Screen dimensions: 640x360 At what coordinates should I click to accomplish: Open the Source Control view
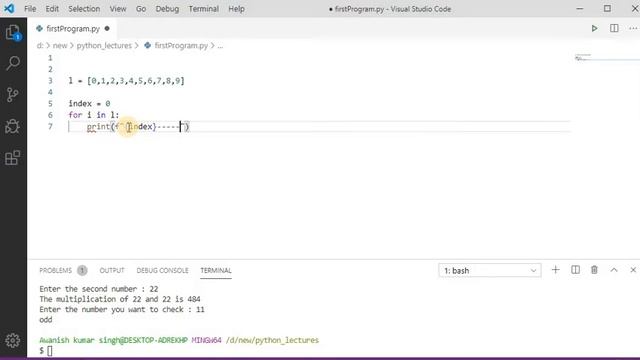[x=13, y=95]
